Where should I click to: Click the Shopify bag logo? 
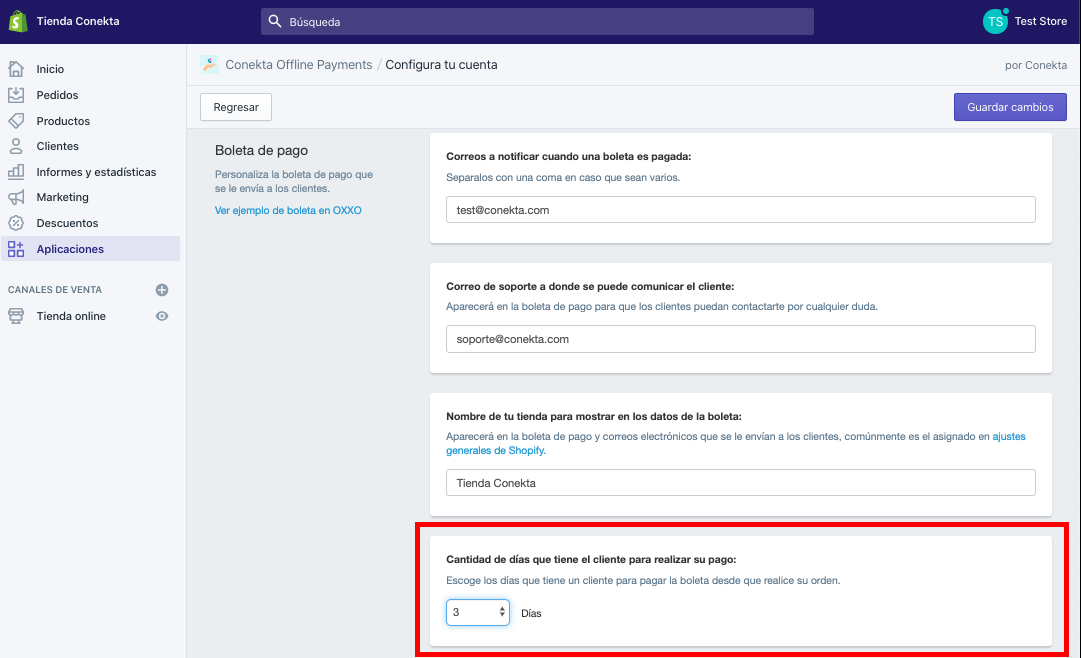tap(18, 21)
